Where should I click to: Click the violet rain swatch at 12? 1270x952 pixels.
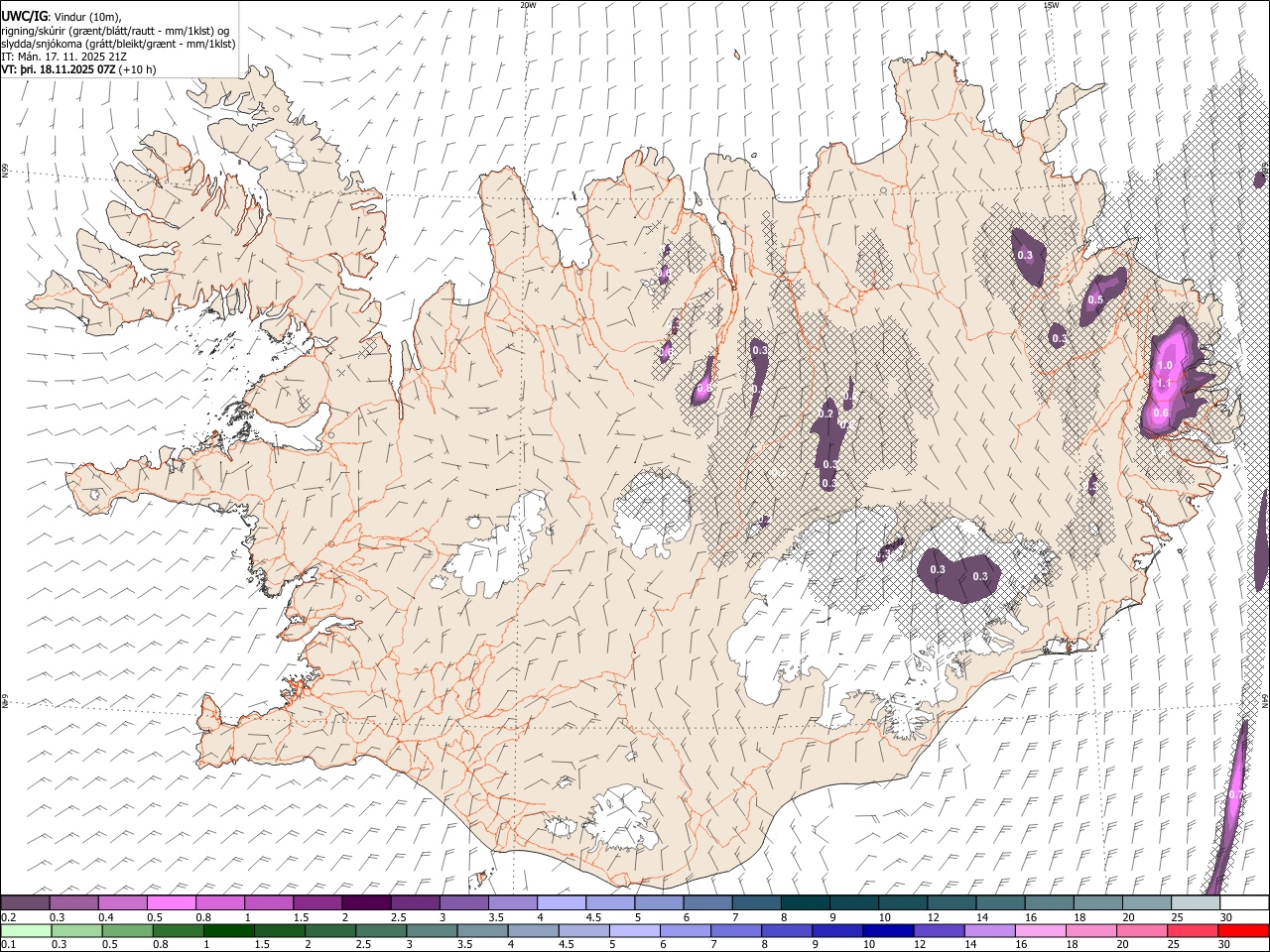939,931
